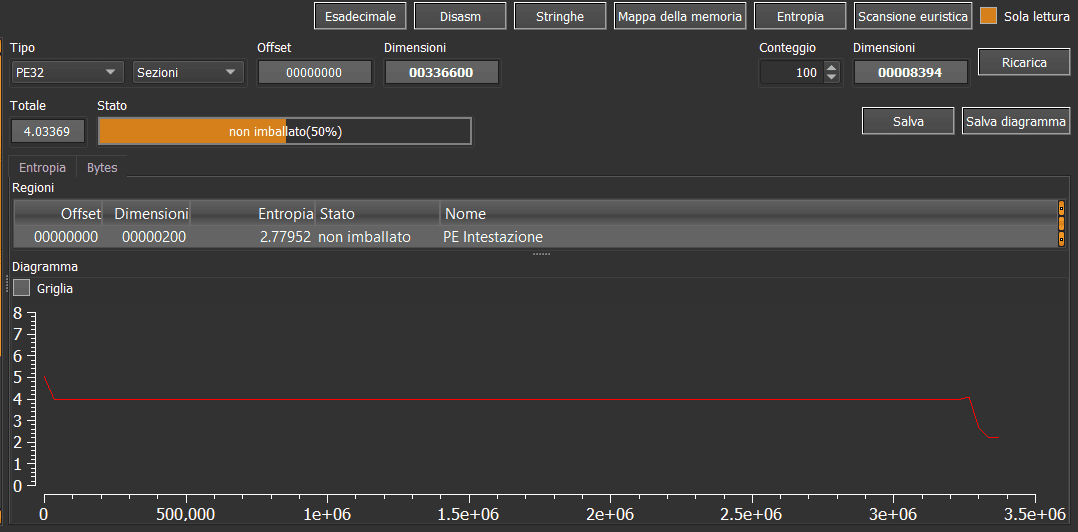Open Mappa della memoria
Screen dimensions: 1078x532
(680, 16)
